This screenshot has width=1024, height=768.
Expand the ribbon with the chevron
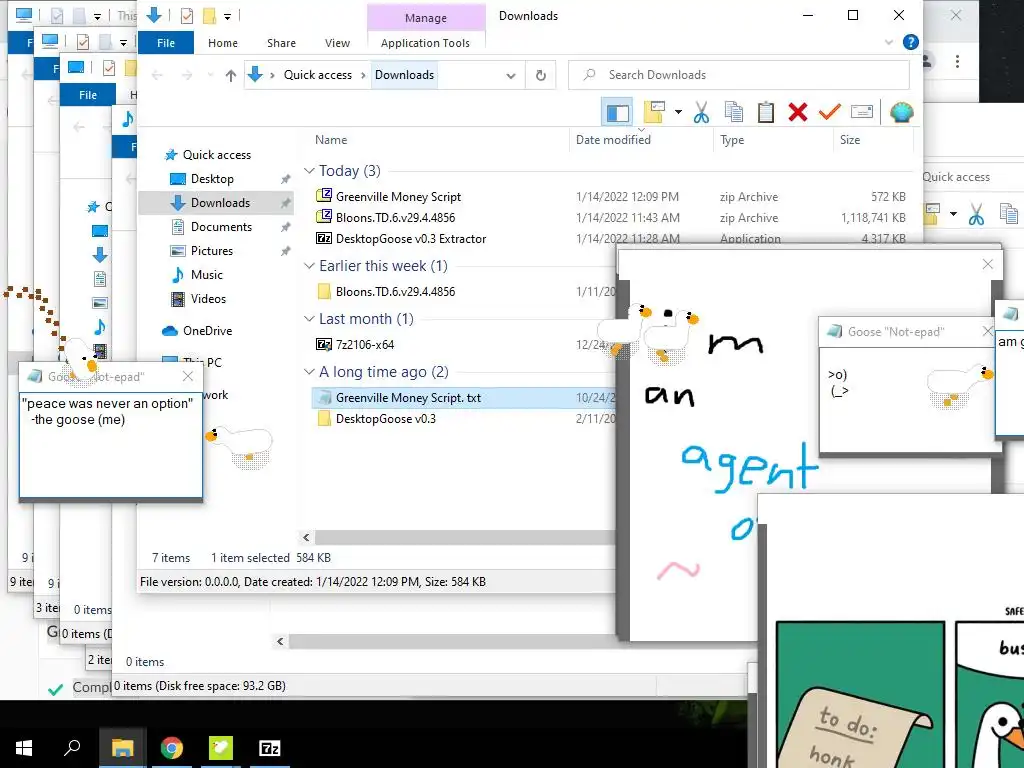888,42
